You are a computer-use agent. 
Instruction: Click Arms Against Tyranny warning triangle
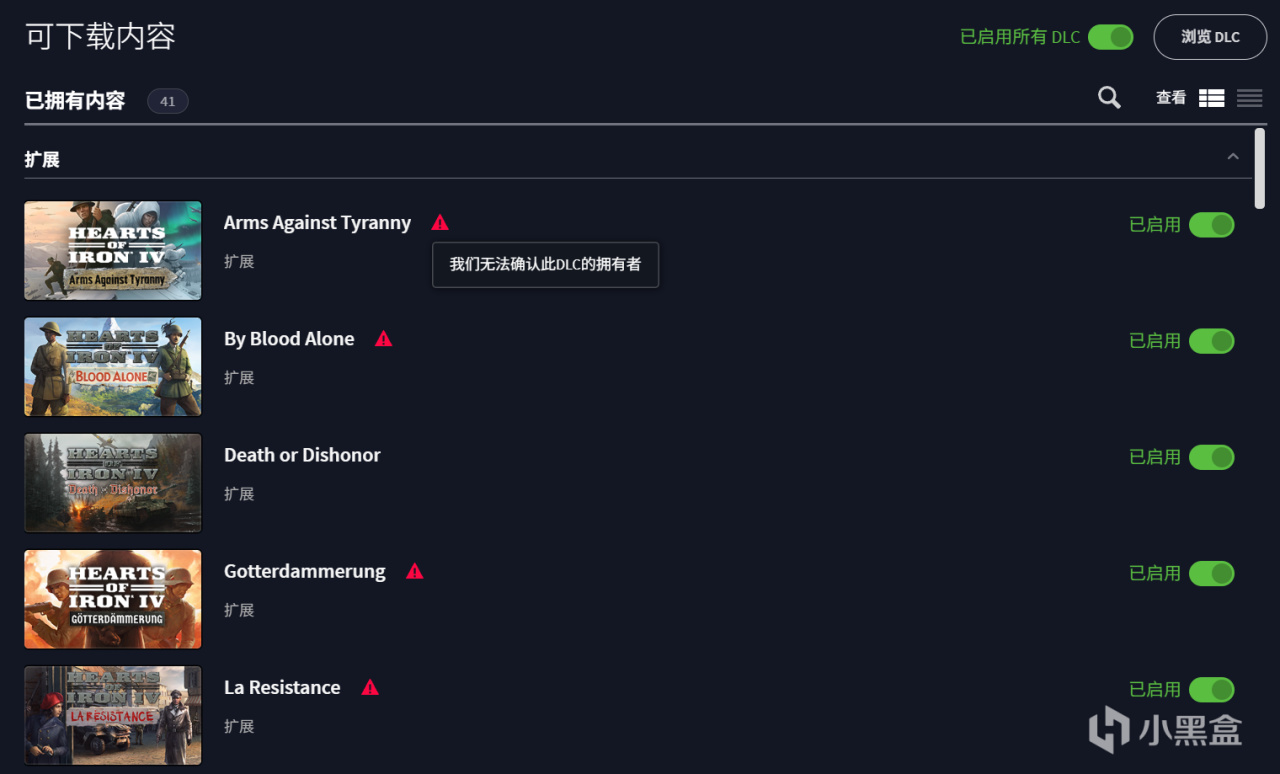tap(440, 223)
